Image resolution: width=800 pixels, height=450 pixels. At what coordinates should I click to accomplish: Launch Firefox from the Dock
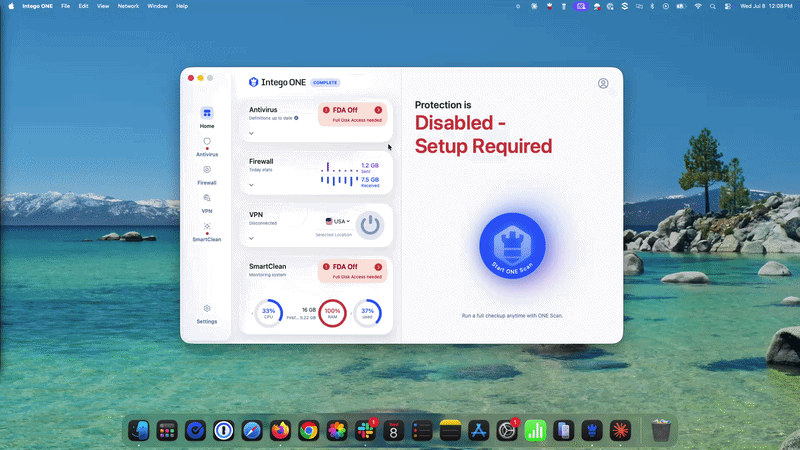coord(280,431)
